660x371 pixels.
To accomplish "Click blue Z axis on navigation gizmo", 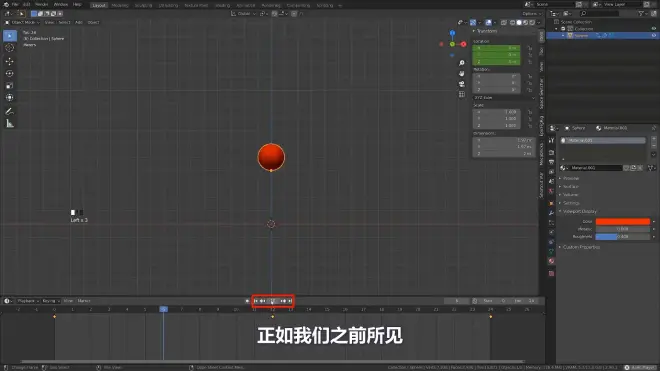I will pos(452,33).
